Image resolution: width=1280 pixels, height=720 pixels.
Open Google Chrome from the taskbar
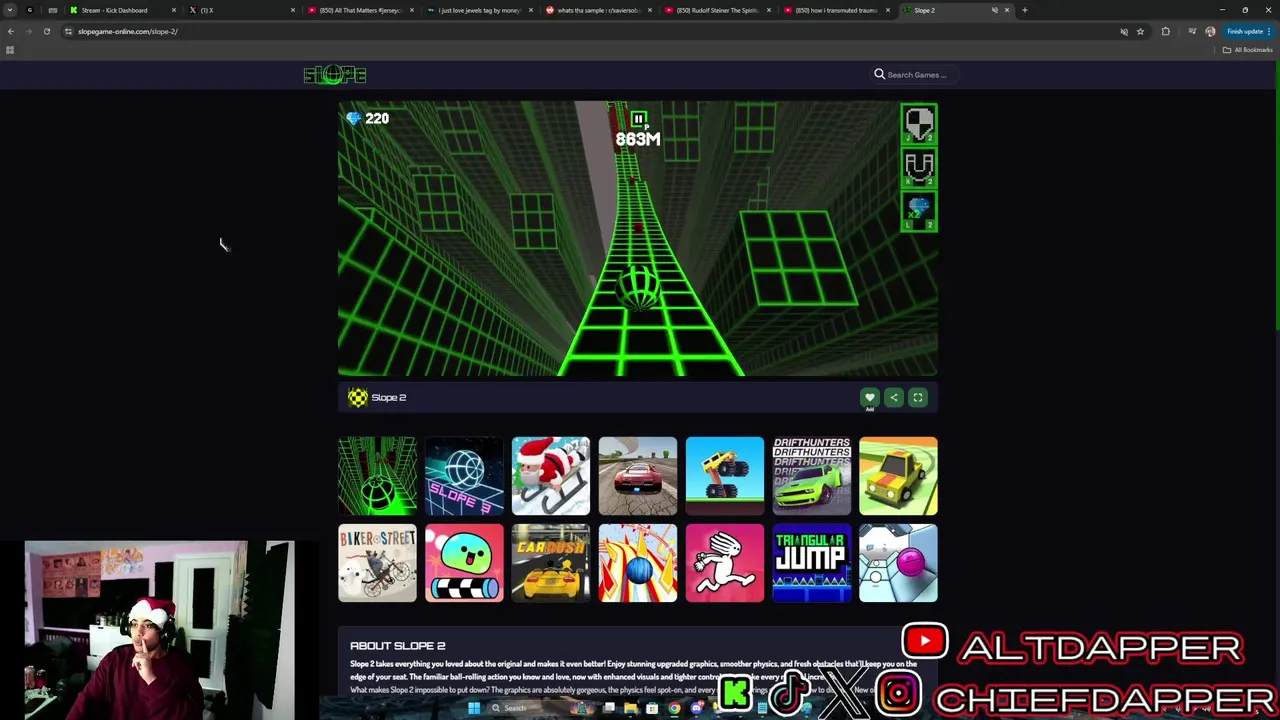[x=675, y=708]
